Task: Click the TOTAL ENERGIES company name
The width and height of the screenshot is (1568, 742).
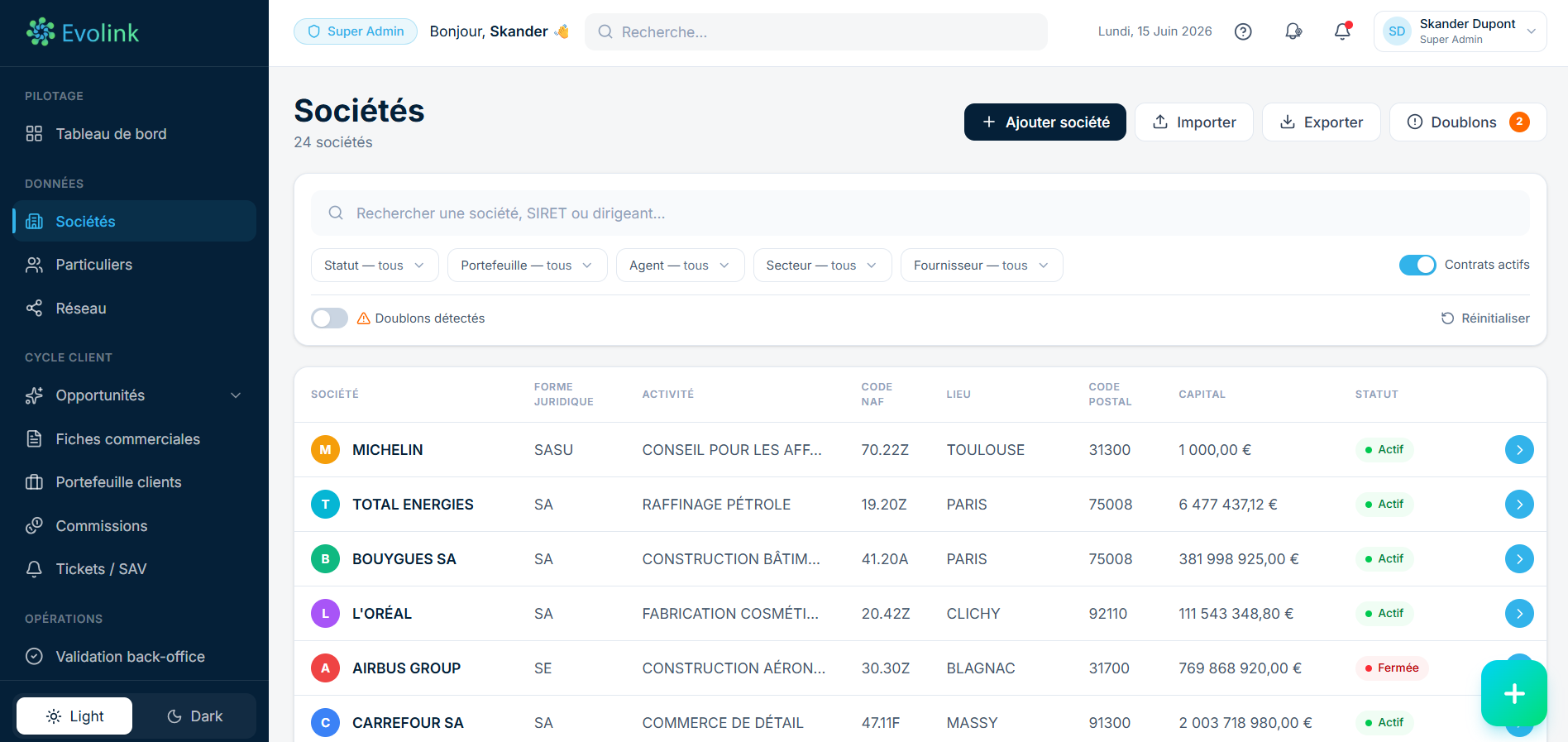Action: point(414,505)
